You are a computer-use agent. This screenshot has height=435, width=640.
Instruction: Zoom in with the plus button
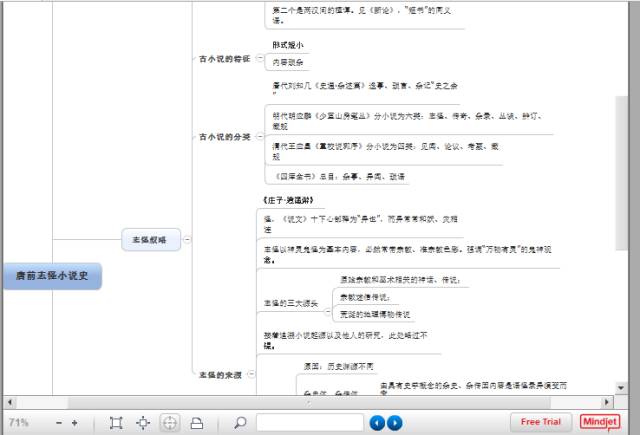pyautogui.click(x=74, y=423)
